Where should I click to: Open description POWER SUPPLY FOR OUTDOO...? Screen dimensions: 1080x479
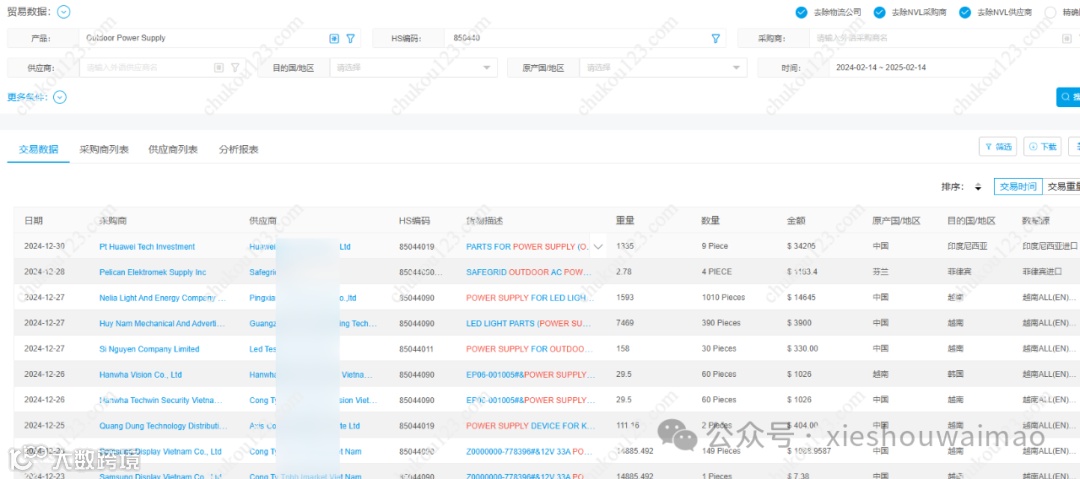(x=529, y=349)
